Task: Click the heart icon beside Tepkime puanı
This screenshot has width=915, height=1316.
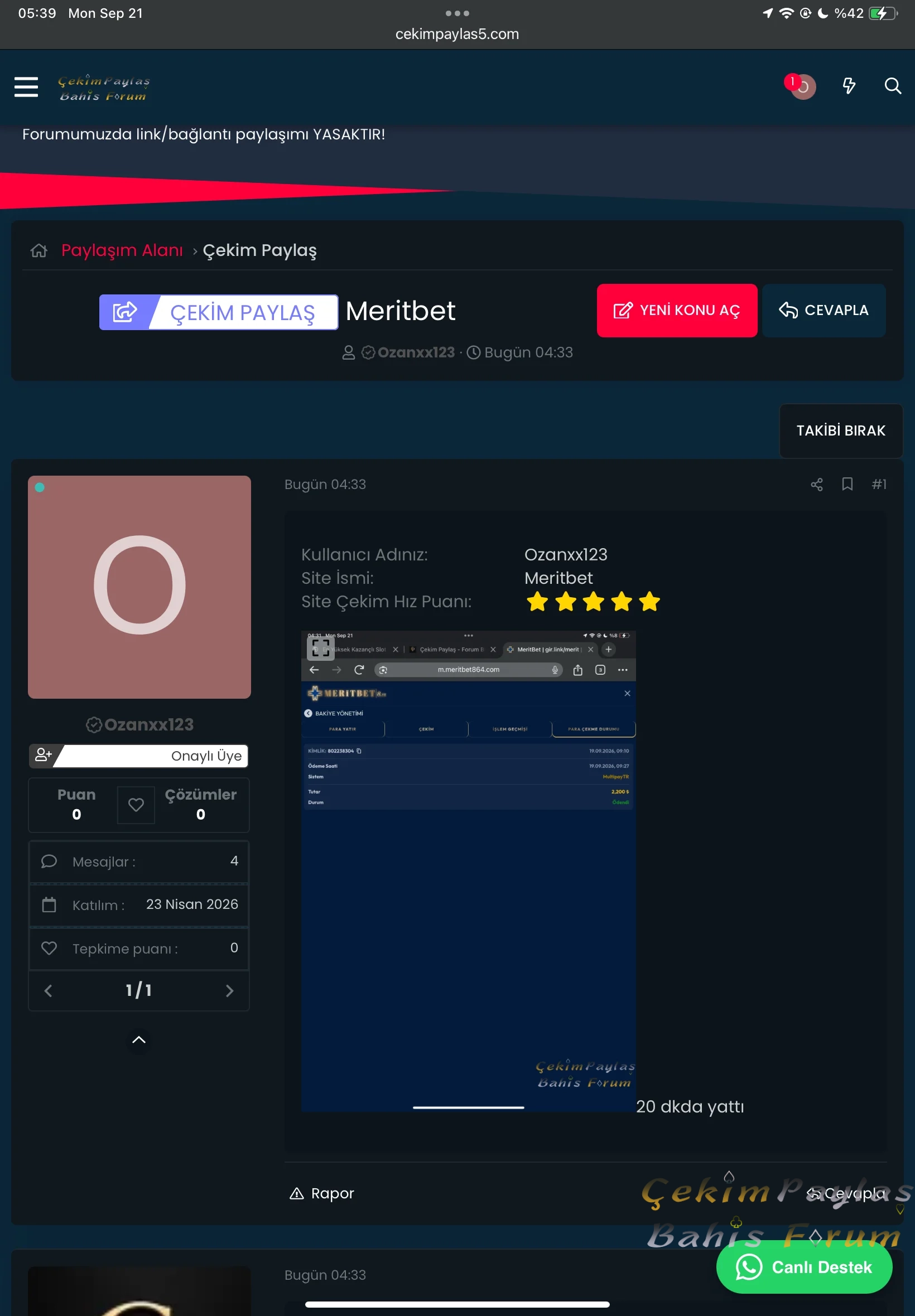Action: point(49,948)
